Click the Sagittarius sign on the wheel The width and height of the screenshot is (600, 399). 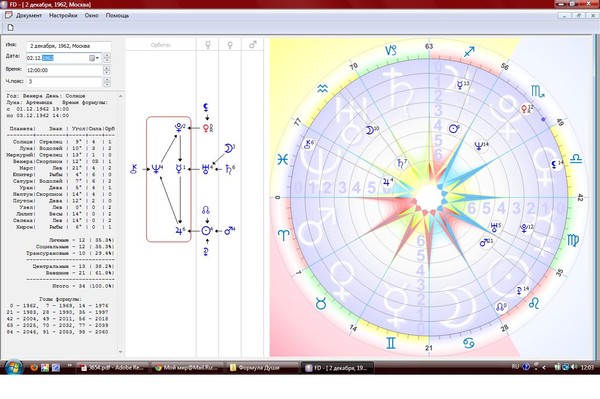(469, 52)
